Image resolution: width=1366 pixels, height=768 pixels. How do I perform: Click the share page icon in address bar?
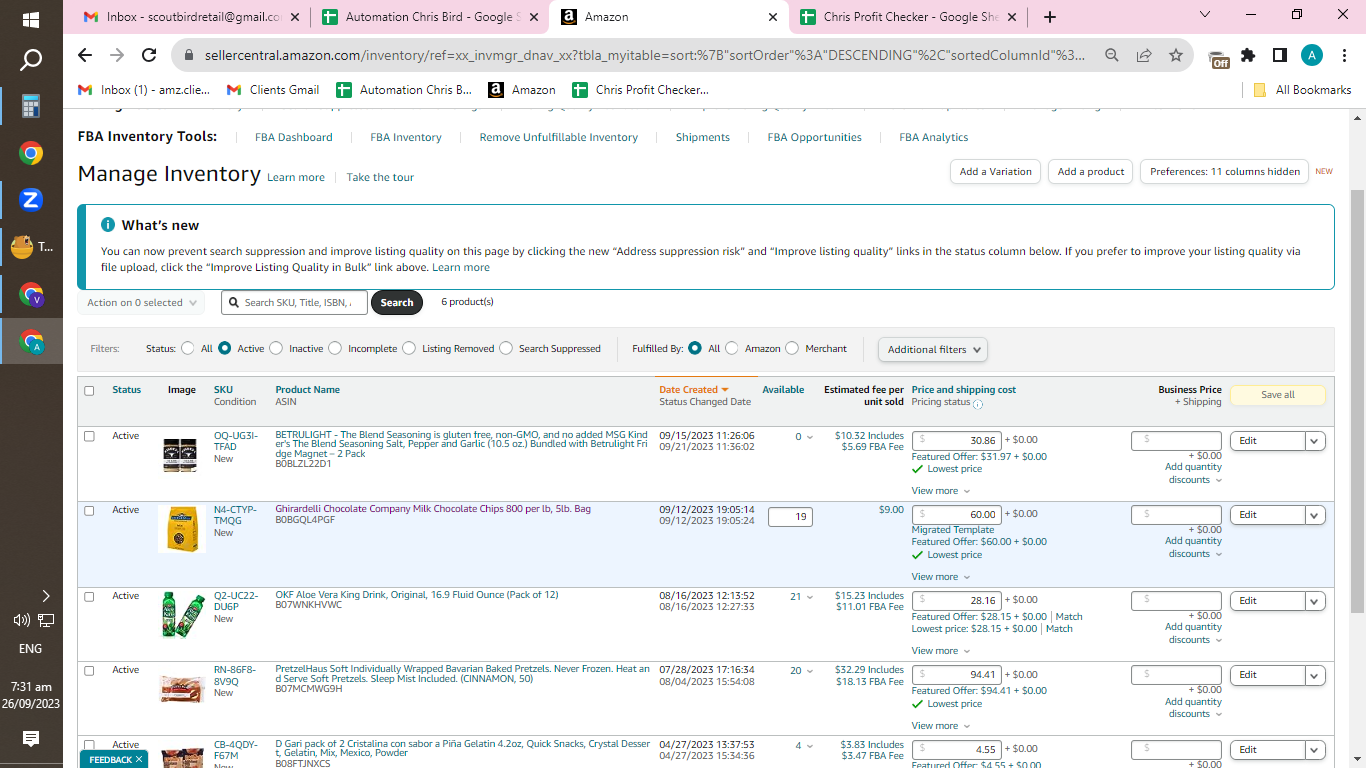(1144, 56)
